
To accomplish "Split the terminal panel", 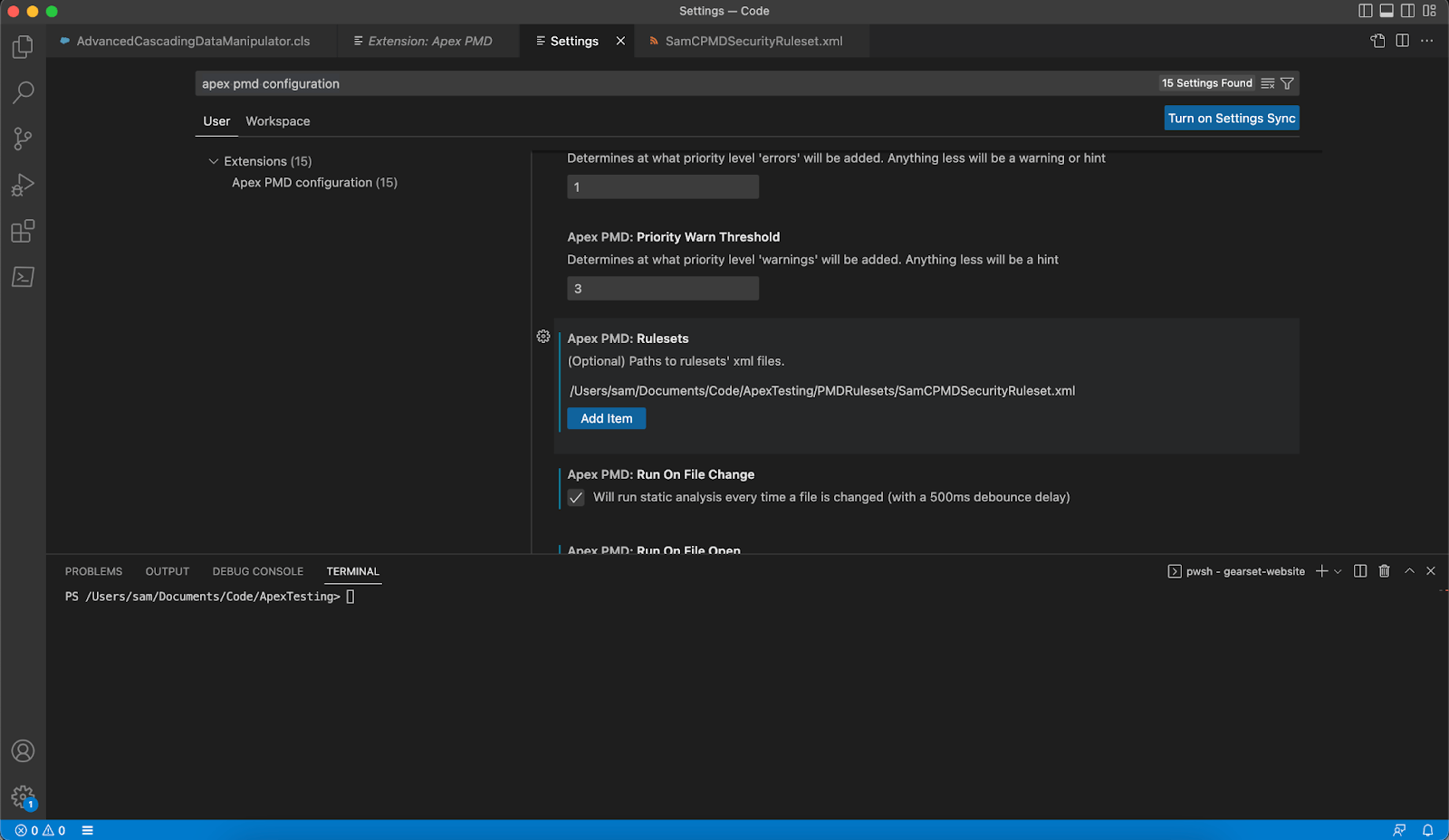I will (1358, 570).
